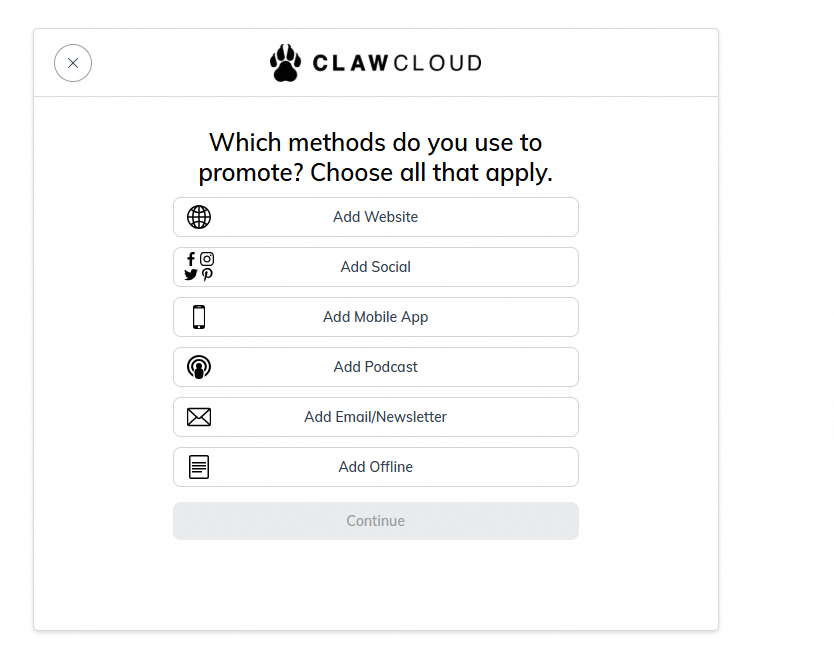Select the Add Website option
The image size is (834, 671).
pos(375,217)
